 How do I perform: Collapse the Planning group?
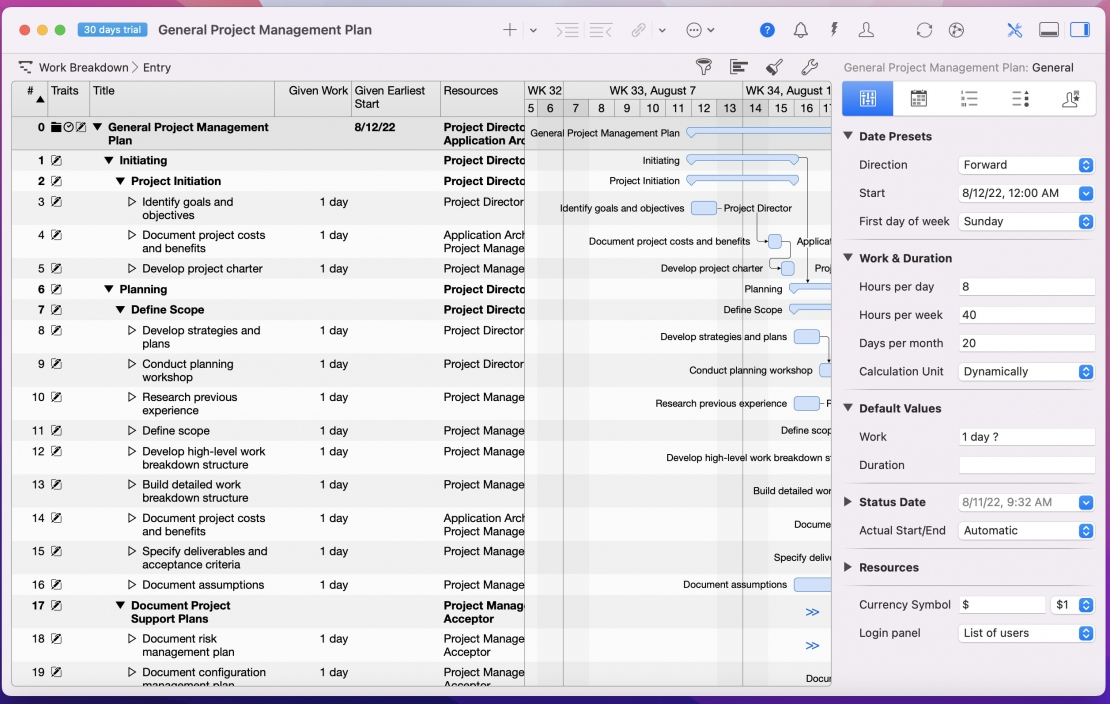[x=109, y=290]
